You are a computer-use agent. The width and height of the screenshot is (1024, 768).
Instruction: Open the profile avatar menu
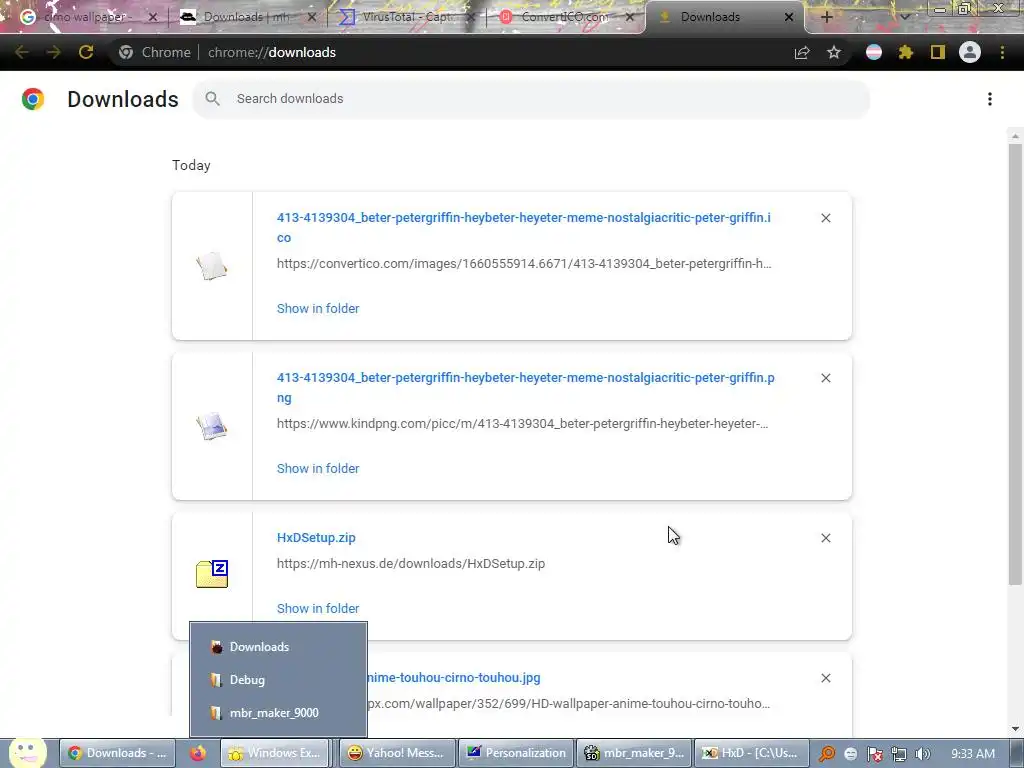[970, 52]
